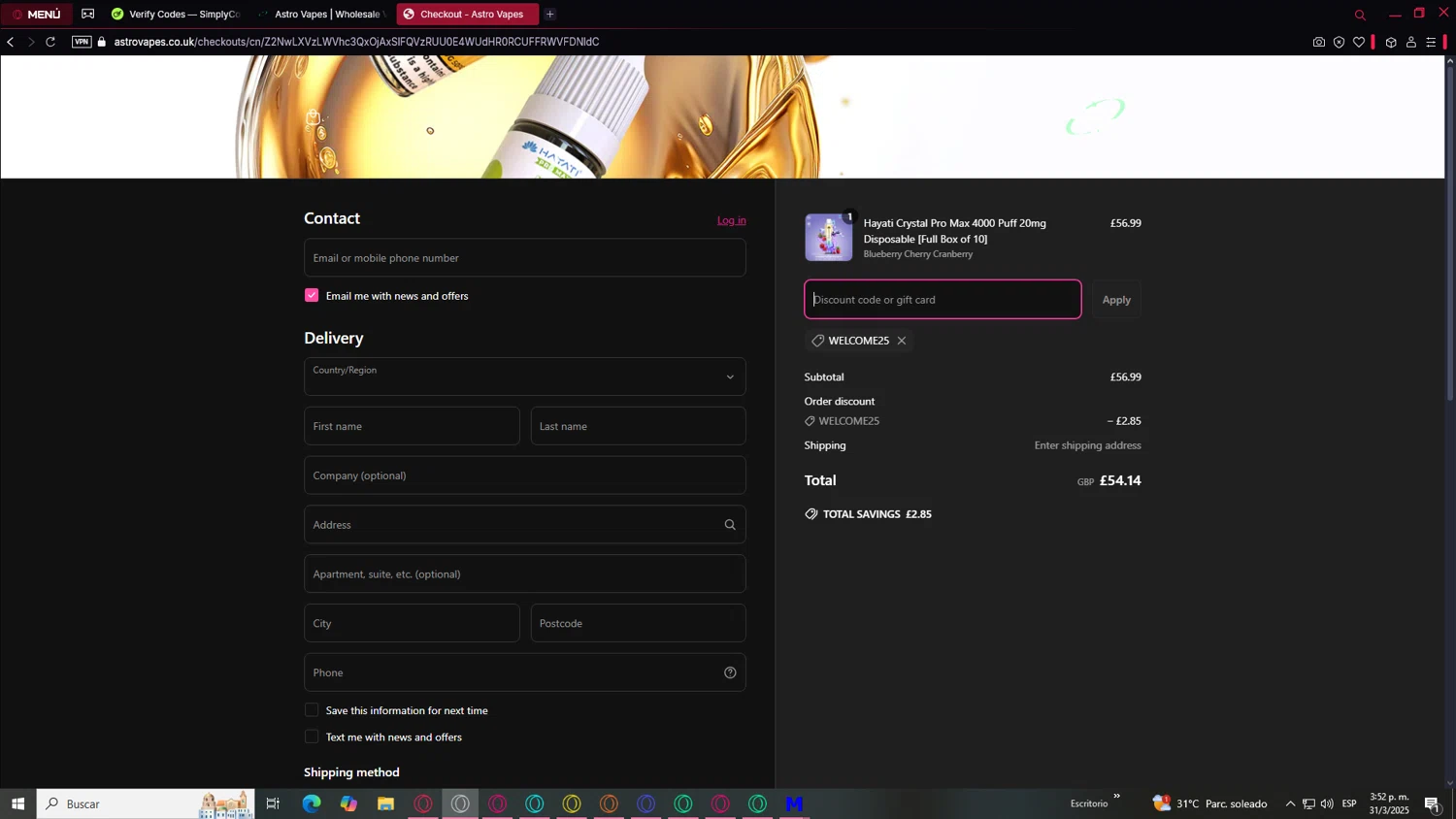The width and height of the screenshot is (1456, 819).
Task: Click the phone help question mark icon
Action: [x=730, y=672]
